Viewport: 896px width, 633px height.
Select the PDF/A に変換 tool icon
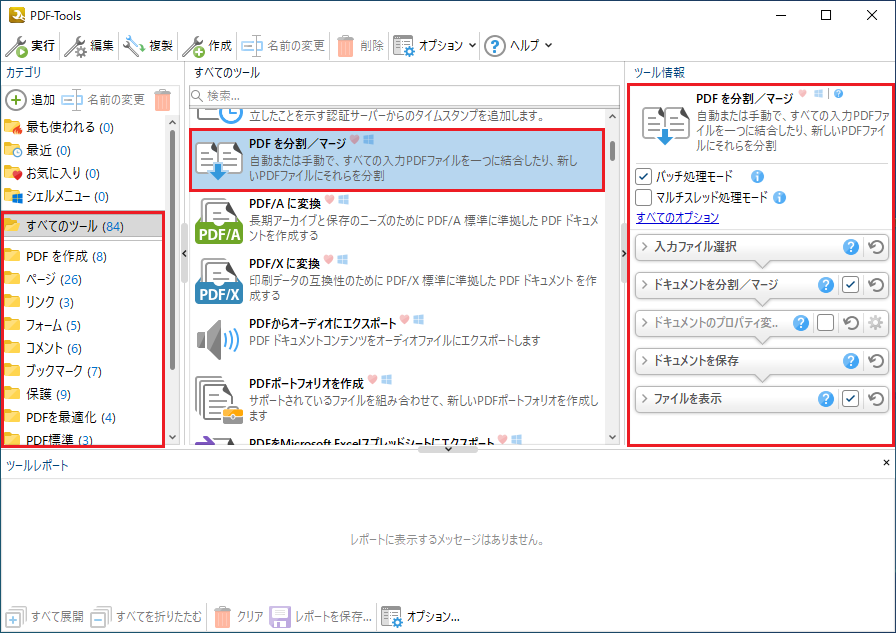pyautogui.click(x=219, y=221)
